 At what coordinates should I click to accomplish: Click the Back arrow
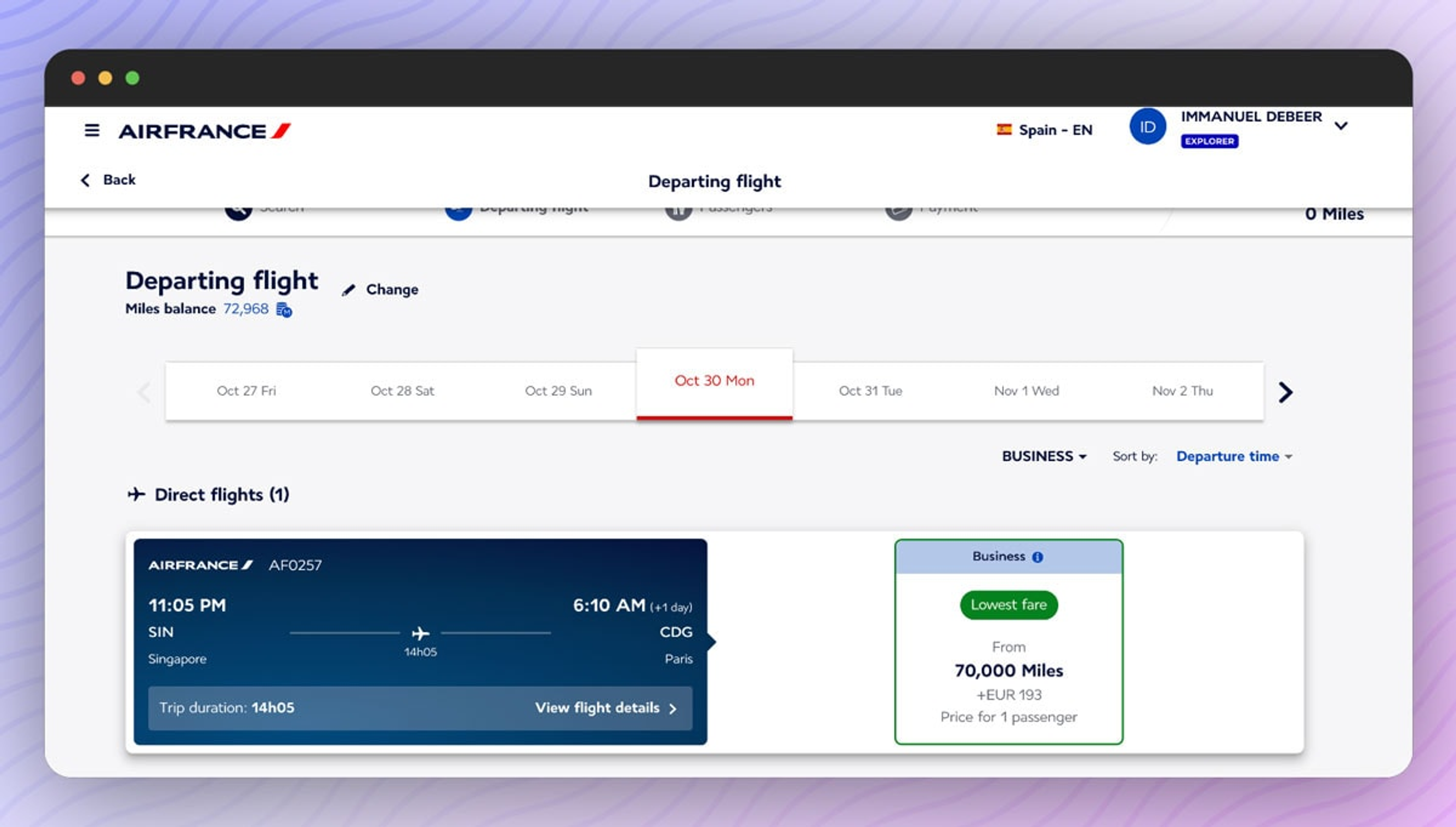[86, 180]
